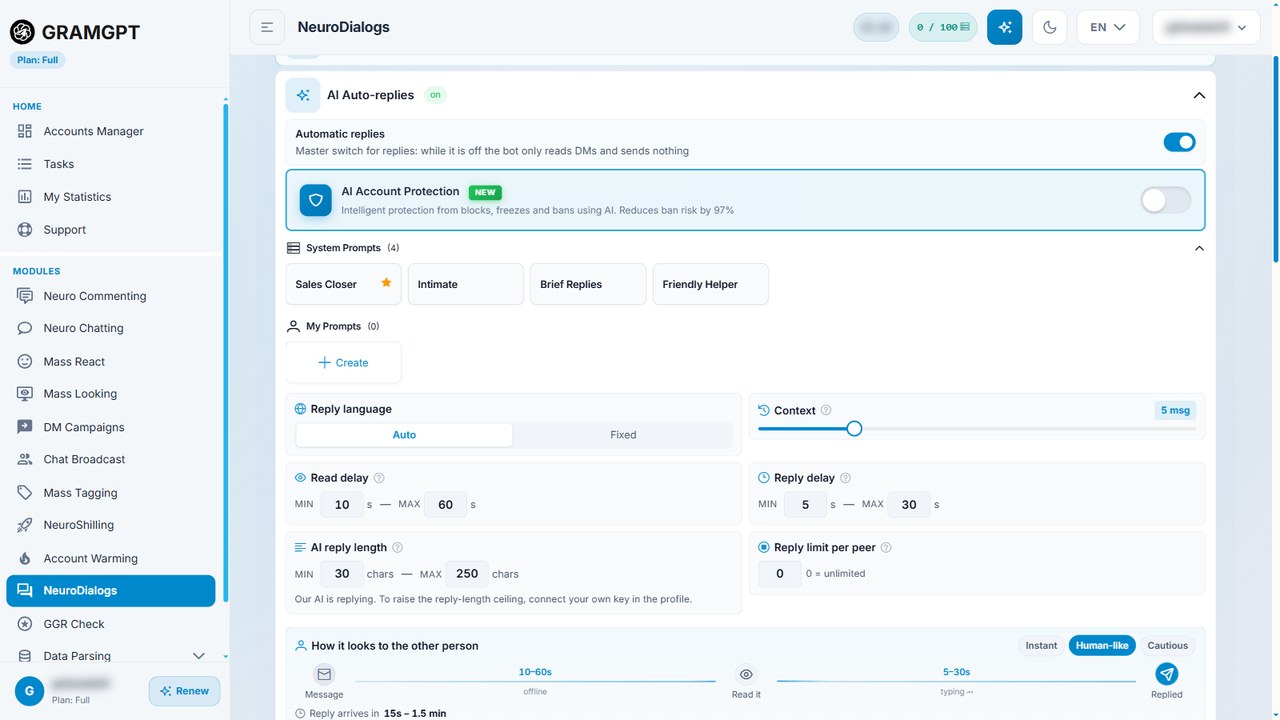Switch to dark mode moon icon
The width and height of the screenshot is (1280, 720).
(x=1049, y=27)
